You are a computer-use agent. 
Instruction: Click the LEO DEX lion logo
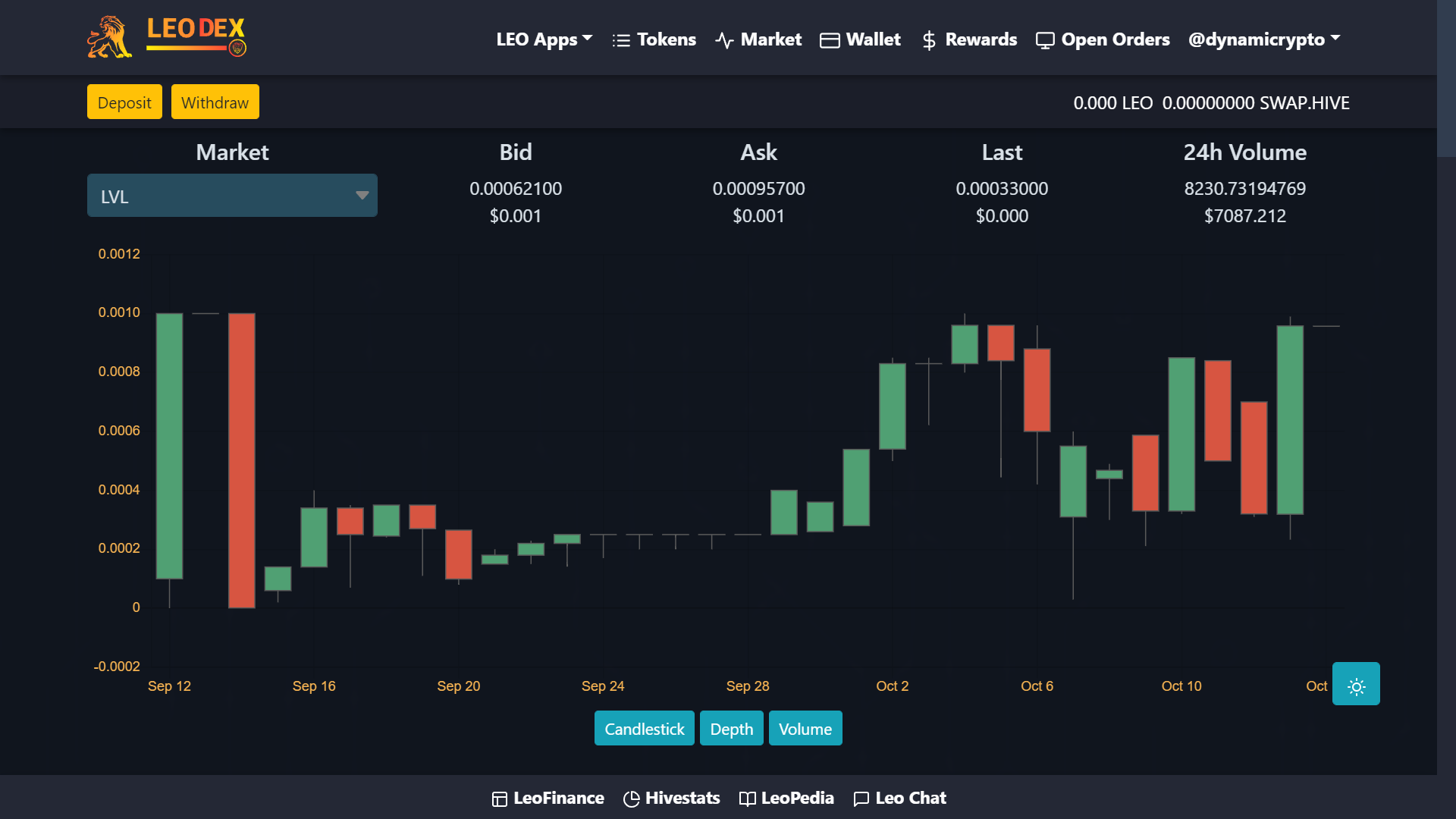point(167,36)
